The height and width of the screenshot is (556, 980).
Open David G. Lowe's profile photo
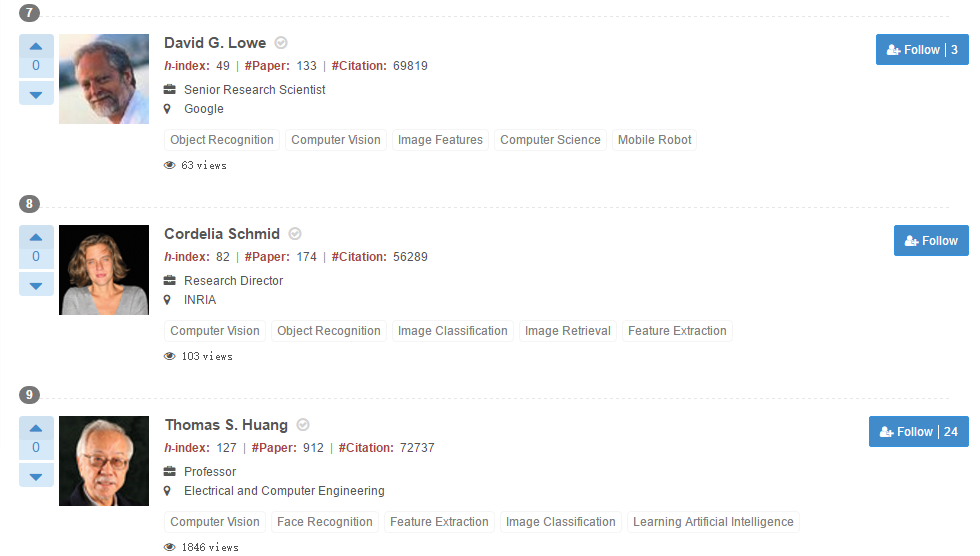pos(104,79)
